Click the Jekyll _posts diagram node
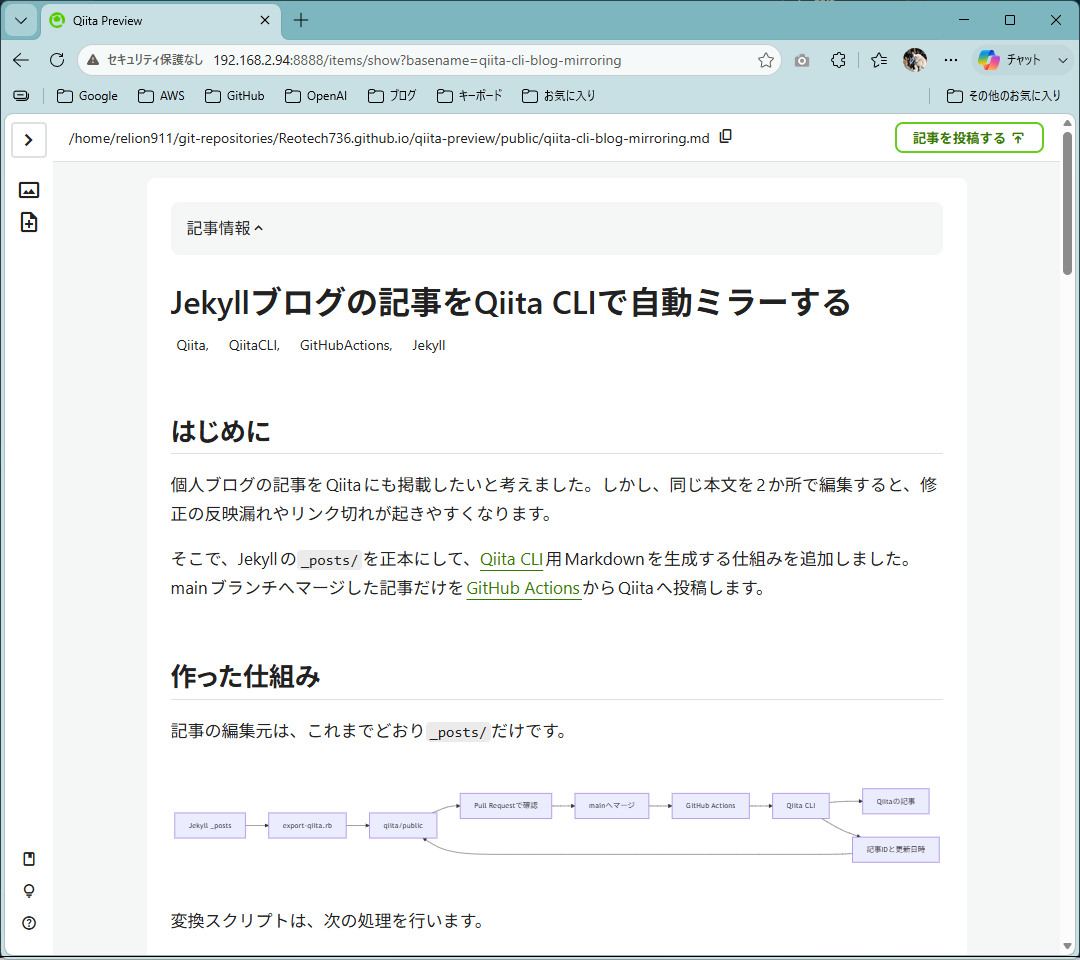The width and height of the screenshot is (1080, 960). coord(210,825)
